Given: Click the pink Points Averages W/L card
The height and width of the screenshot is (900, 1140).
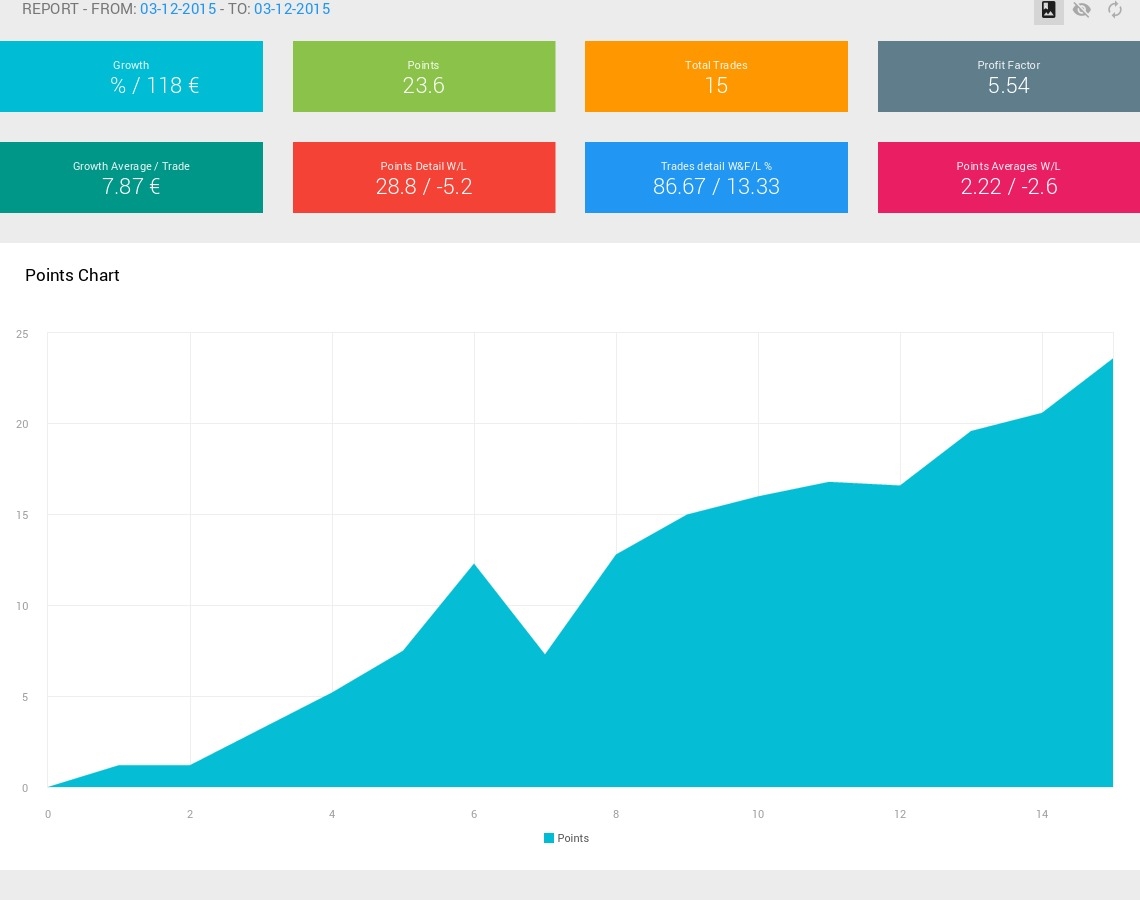Looking at the screenshot, I should [x=1008, y=177].
